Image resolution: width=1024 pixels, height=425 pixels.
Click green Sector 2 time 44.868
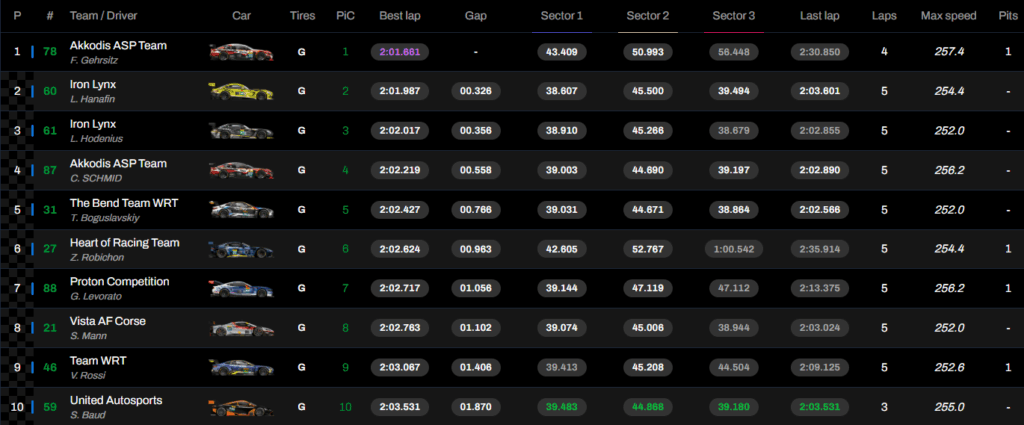coord(648,407)
